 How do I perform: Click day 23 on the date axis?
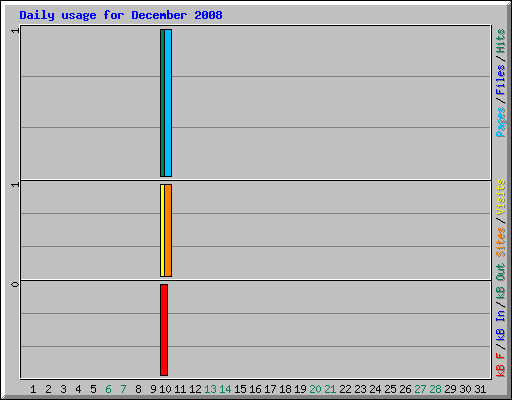[x=360, y=389]
